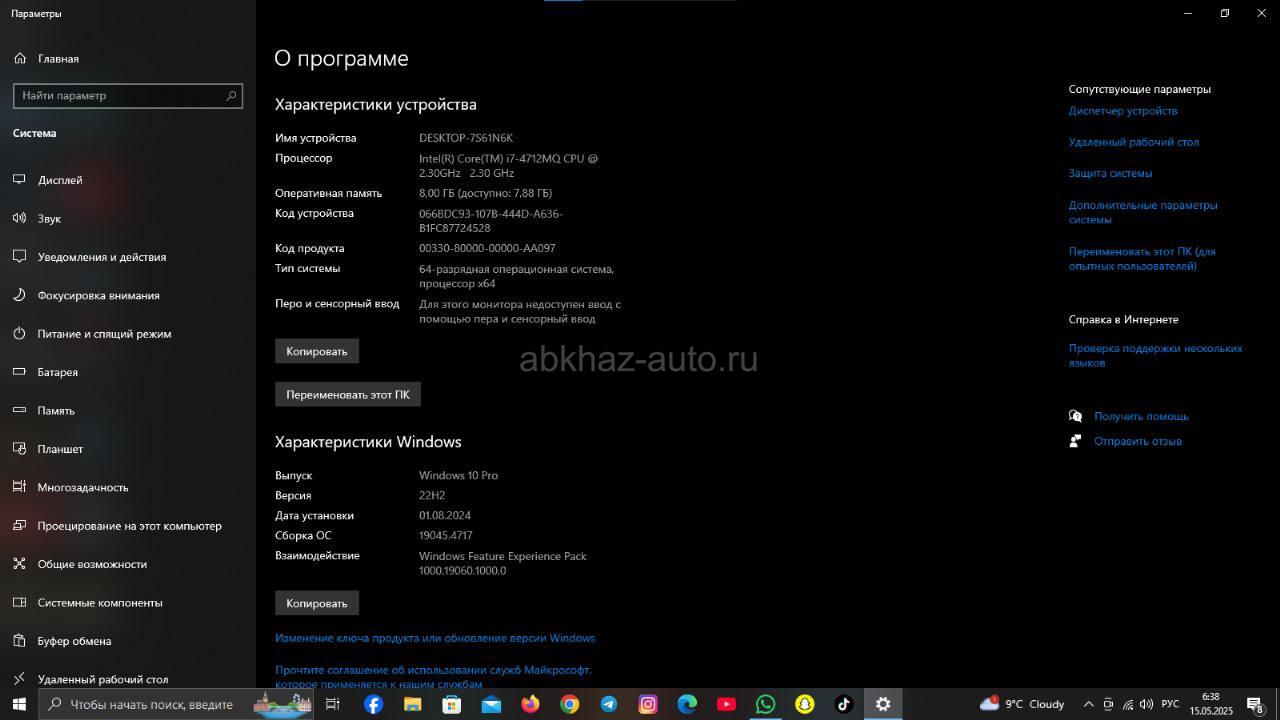Open Фокусировка внимания settings
1280x720 pixels.
pyautogui.click(x=98, y=295)
